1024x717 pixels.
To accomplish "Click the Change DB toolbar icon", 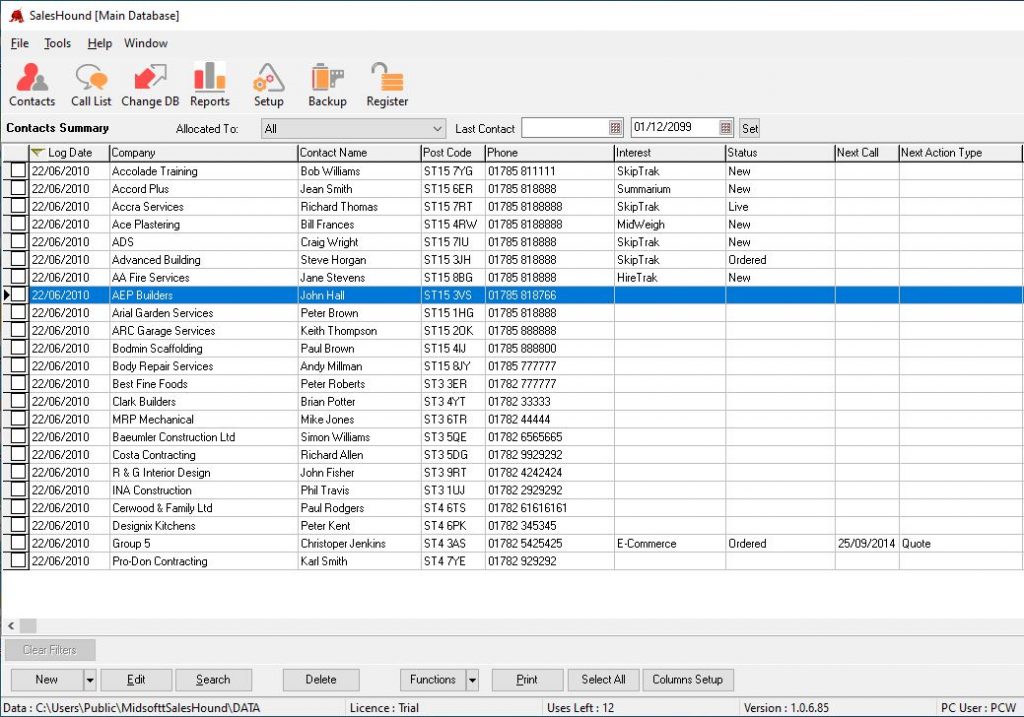I will tap(150, 84).
